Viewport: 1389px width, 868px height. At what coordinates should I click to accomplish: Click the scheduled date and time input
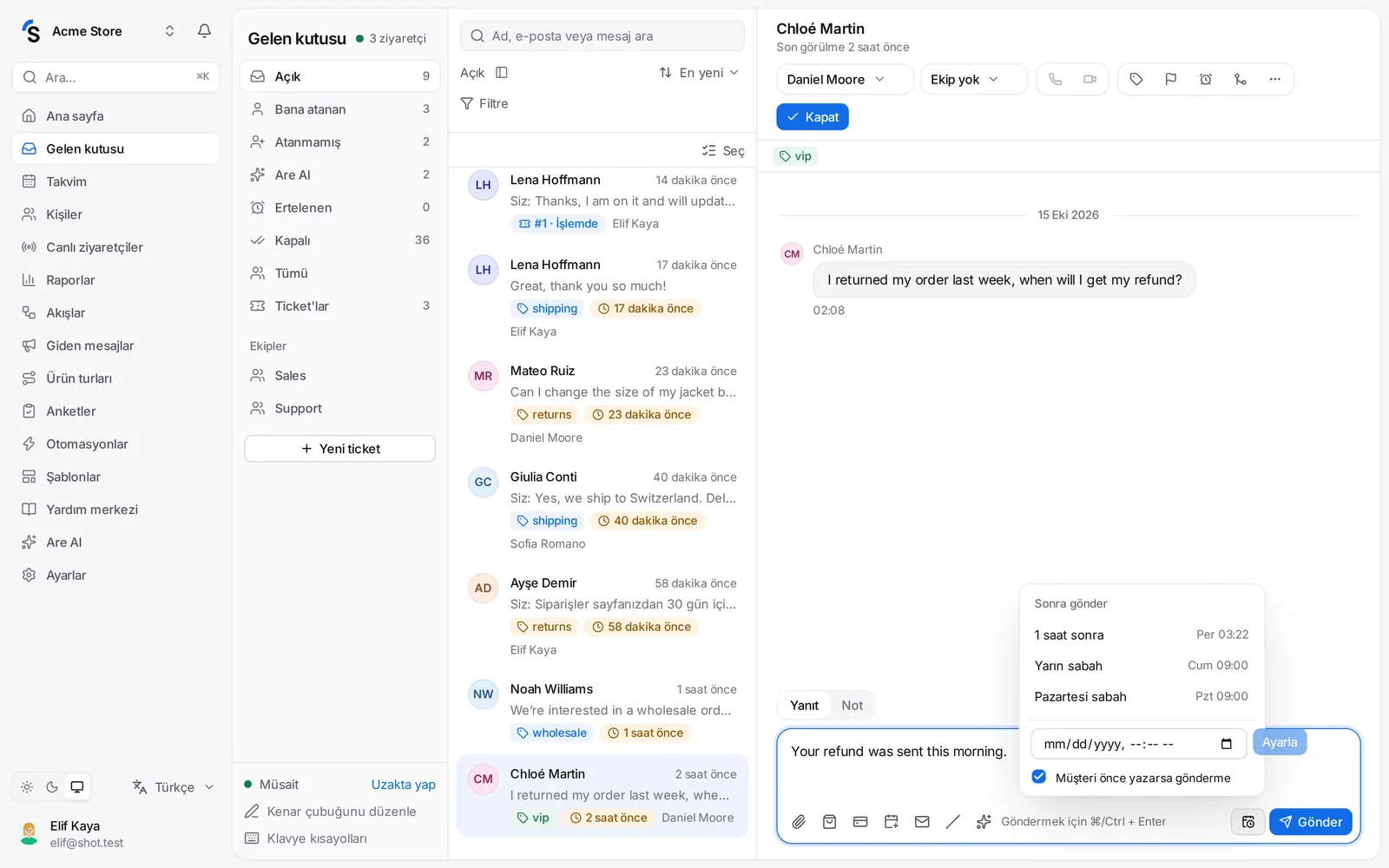pos(1138,744)
